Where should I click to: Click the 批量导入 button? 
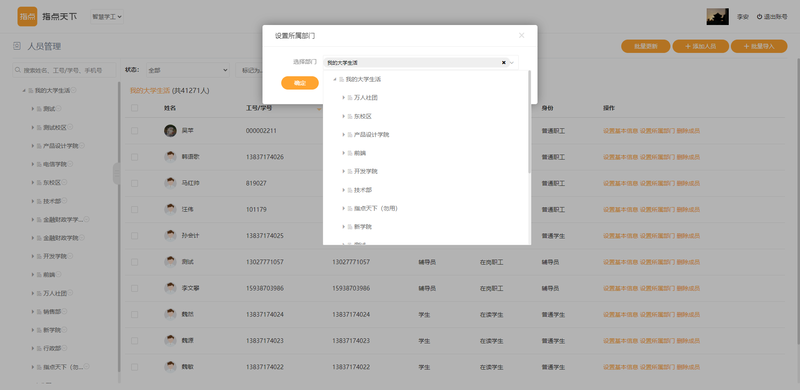point(759,46)
